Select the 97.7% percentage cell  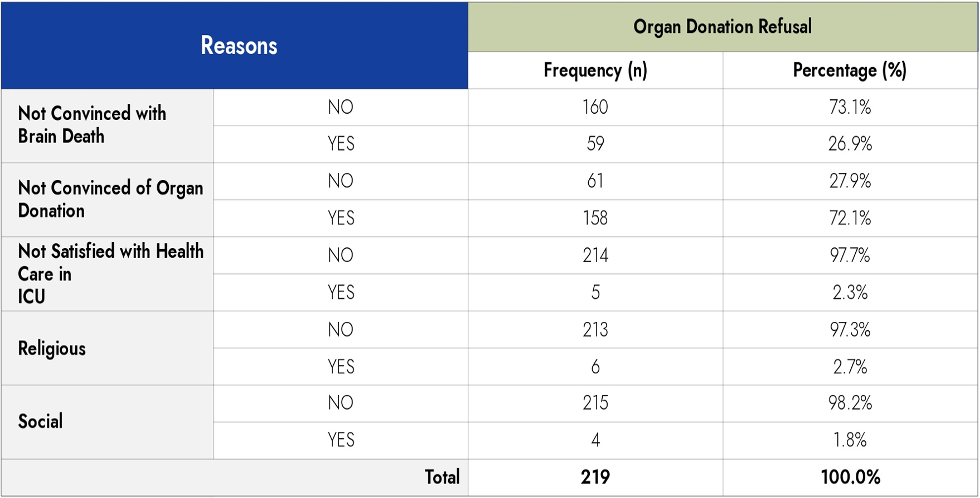[x=849, y=255]
